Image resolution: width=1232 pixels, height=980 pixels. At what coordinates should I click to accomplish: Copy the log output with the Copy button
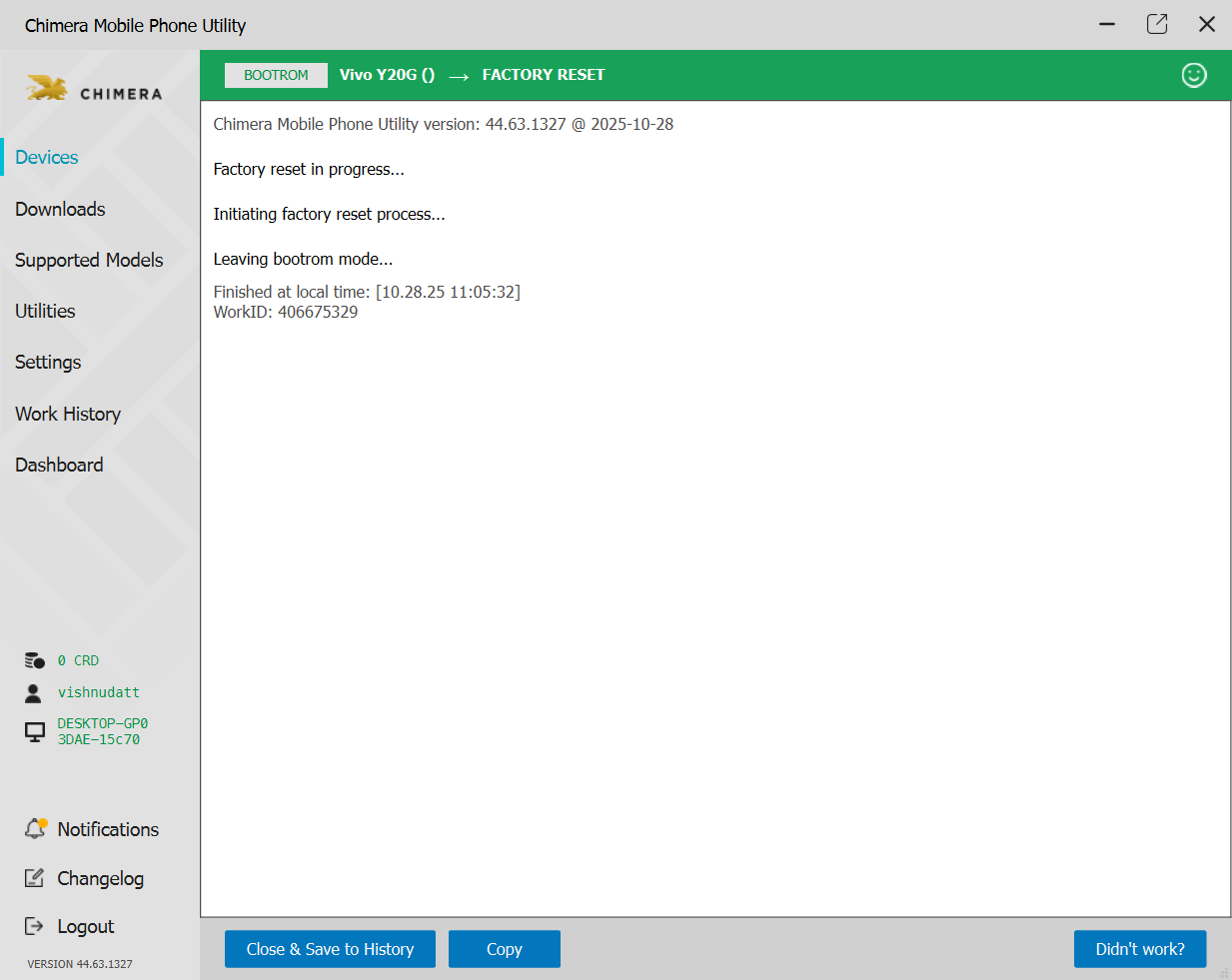click(x=505, y=949)
